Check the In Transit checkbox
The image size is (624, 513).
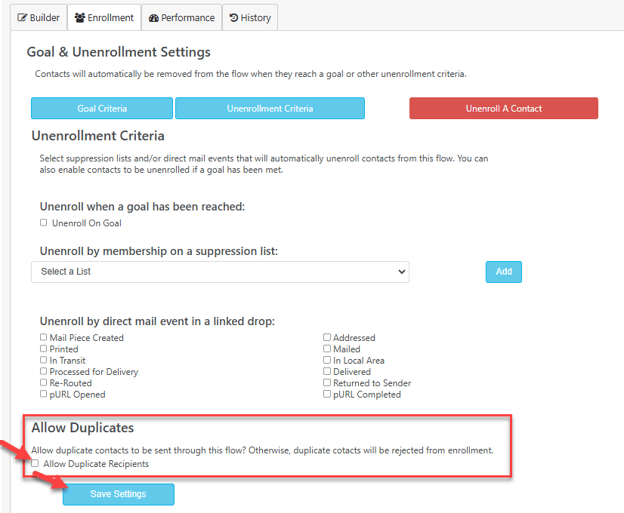pyautogui.click(x=43, y=360)
